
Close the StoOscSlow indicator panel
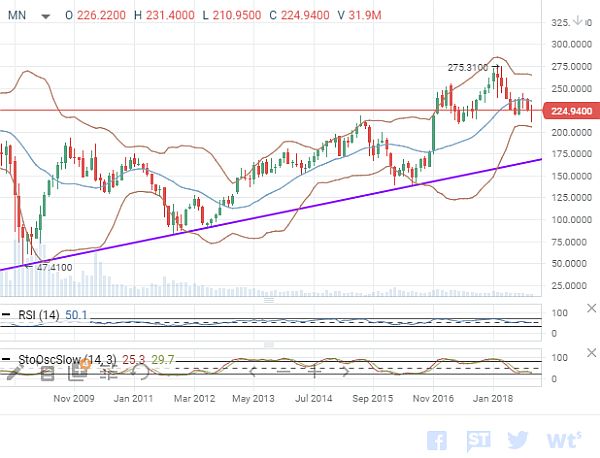[591, 352]
